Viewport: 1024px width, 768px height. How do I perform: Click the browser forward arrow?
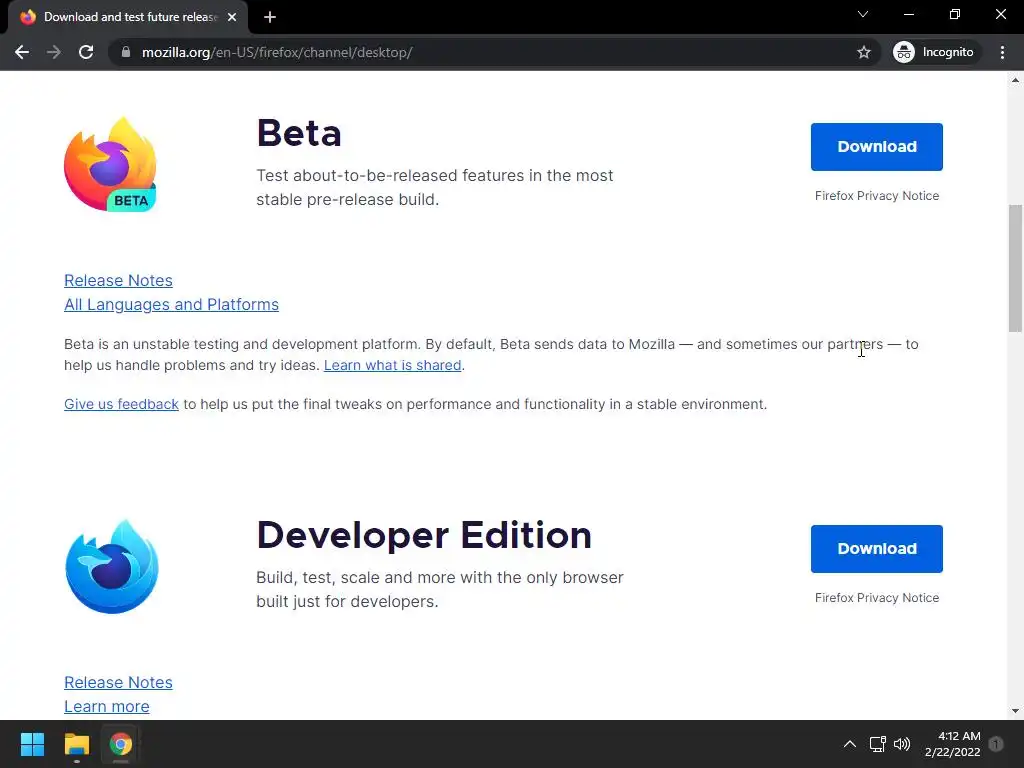point(54,52)
